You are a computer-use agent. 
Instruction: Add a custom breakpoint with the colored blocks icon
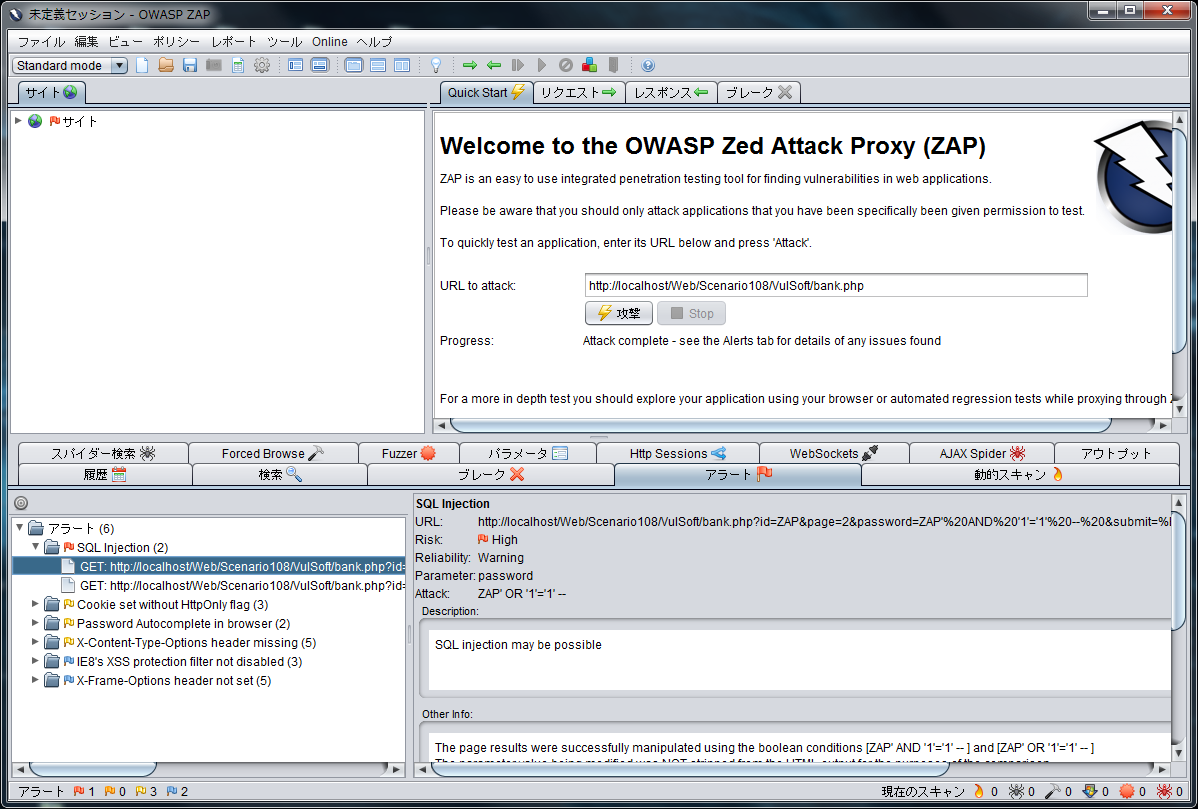click(589, 66)
